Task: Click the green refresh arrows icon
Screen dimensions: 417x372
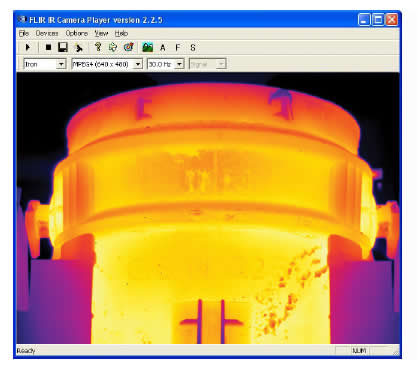Action: [x=113, y=48]
